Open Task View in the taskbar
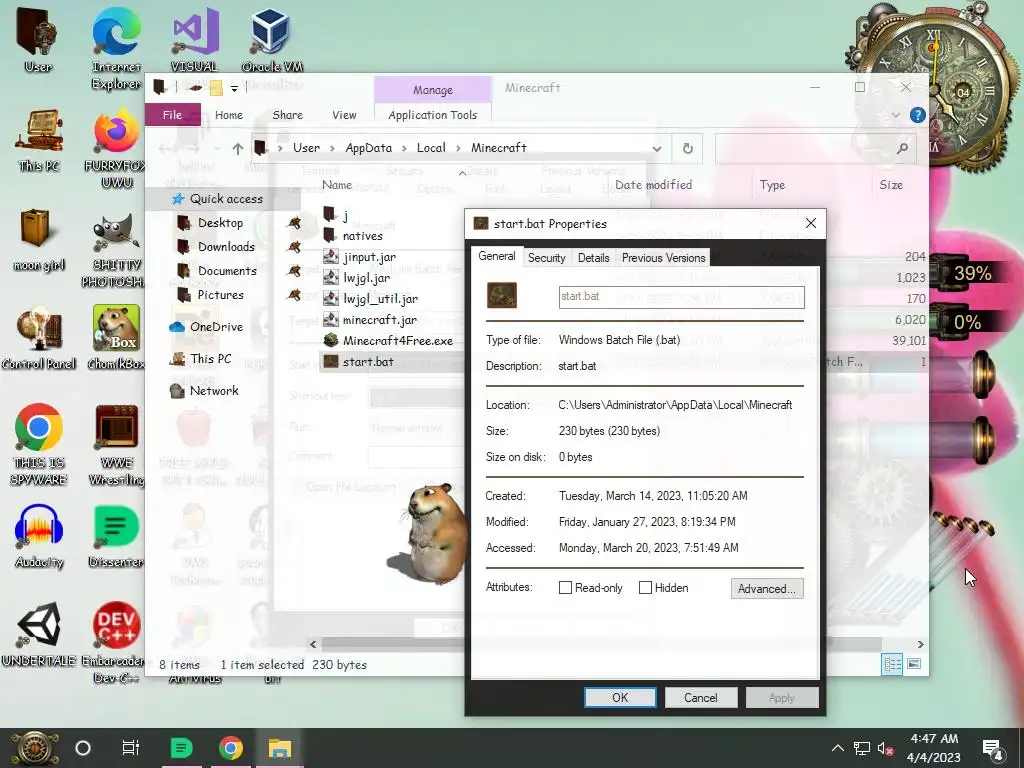 coord(131,748)
